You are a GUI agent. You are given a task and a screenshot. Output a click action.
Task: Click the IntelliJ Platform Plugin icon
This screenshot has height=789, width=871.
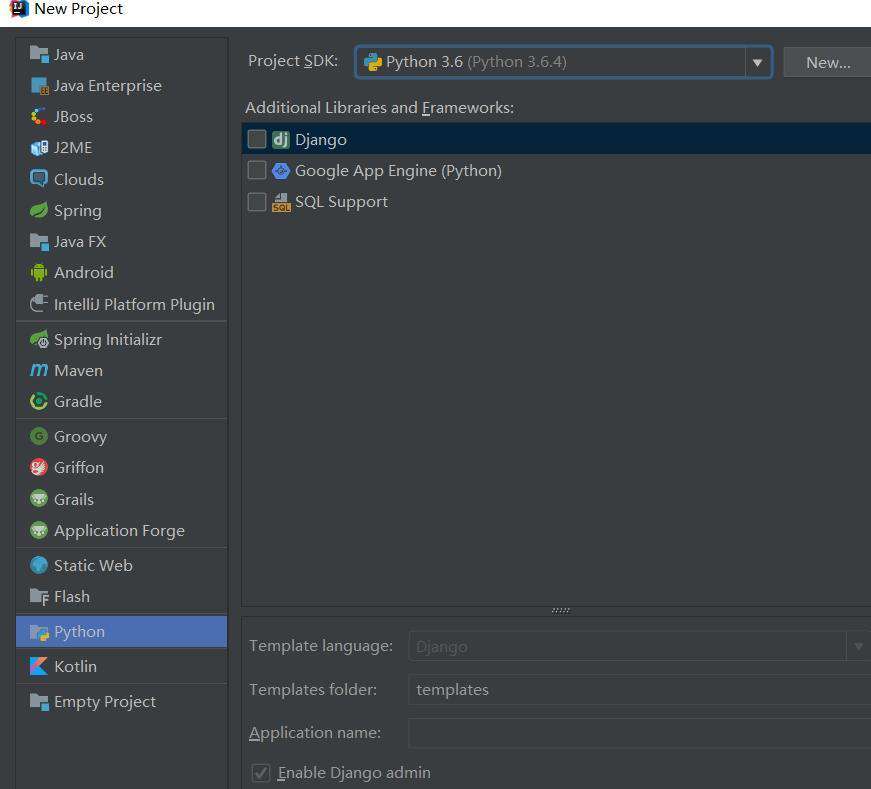[x=39, y=304]
